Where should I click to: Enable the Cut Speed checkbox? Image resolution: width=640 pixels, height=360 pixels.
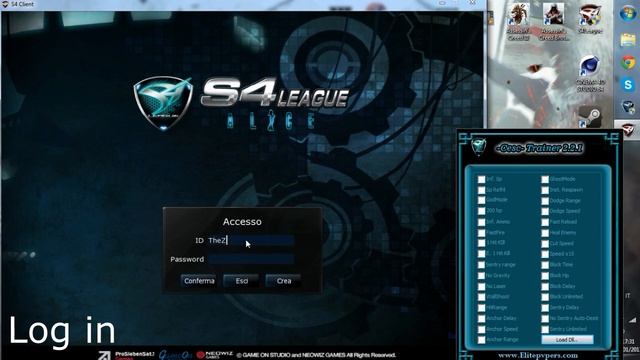(545, 244)
